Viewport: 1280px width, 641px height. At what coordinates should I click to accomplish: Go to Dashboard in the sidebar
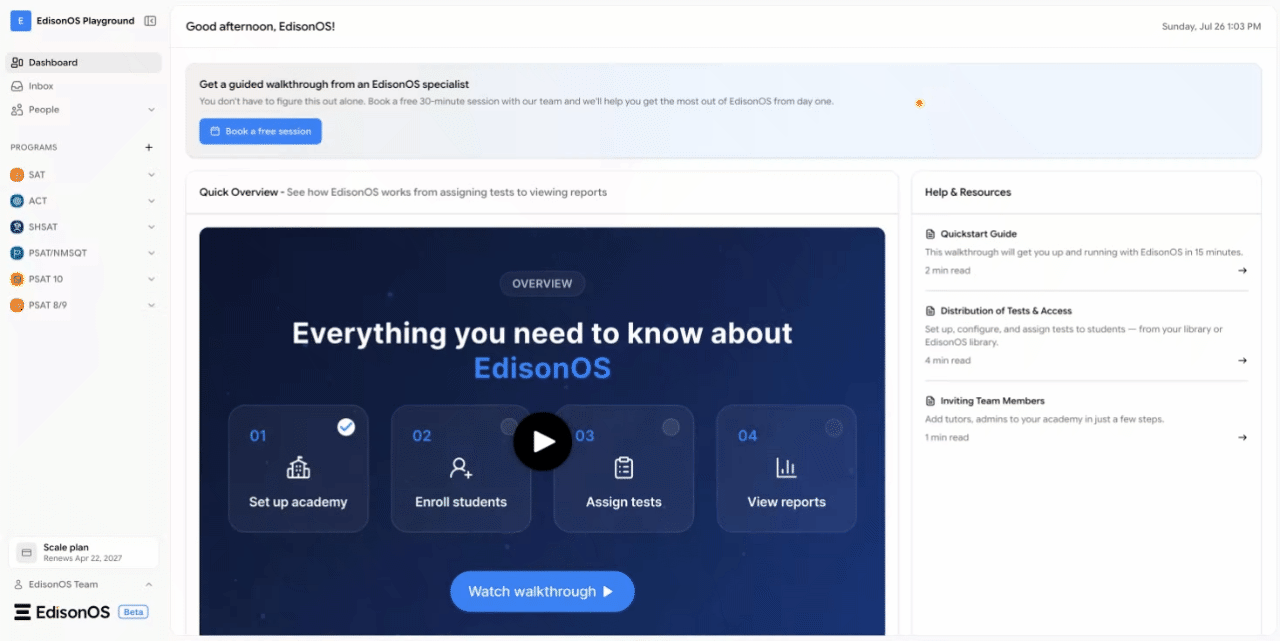pyautogui.click(x=84, y=62)
